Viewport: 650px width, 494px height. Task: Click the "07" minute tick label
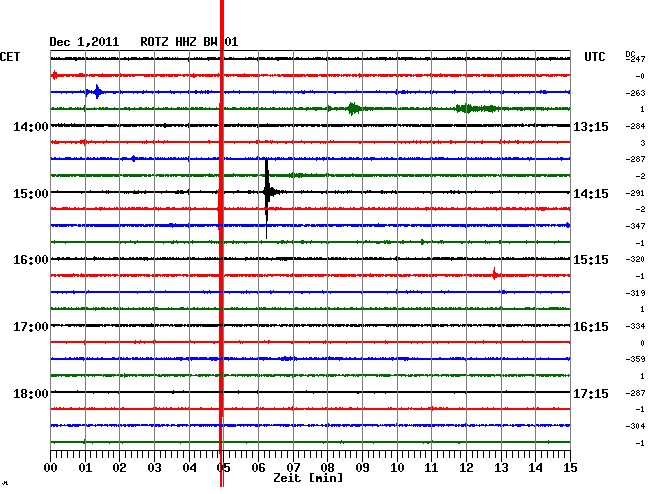(x=293, y=468)
